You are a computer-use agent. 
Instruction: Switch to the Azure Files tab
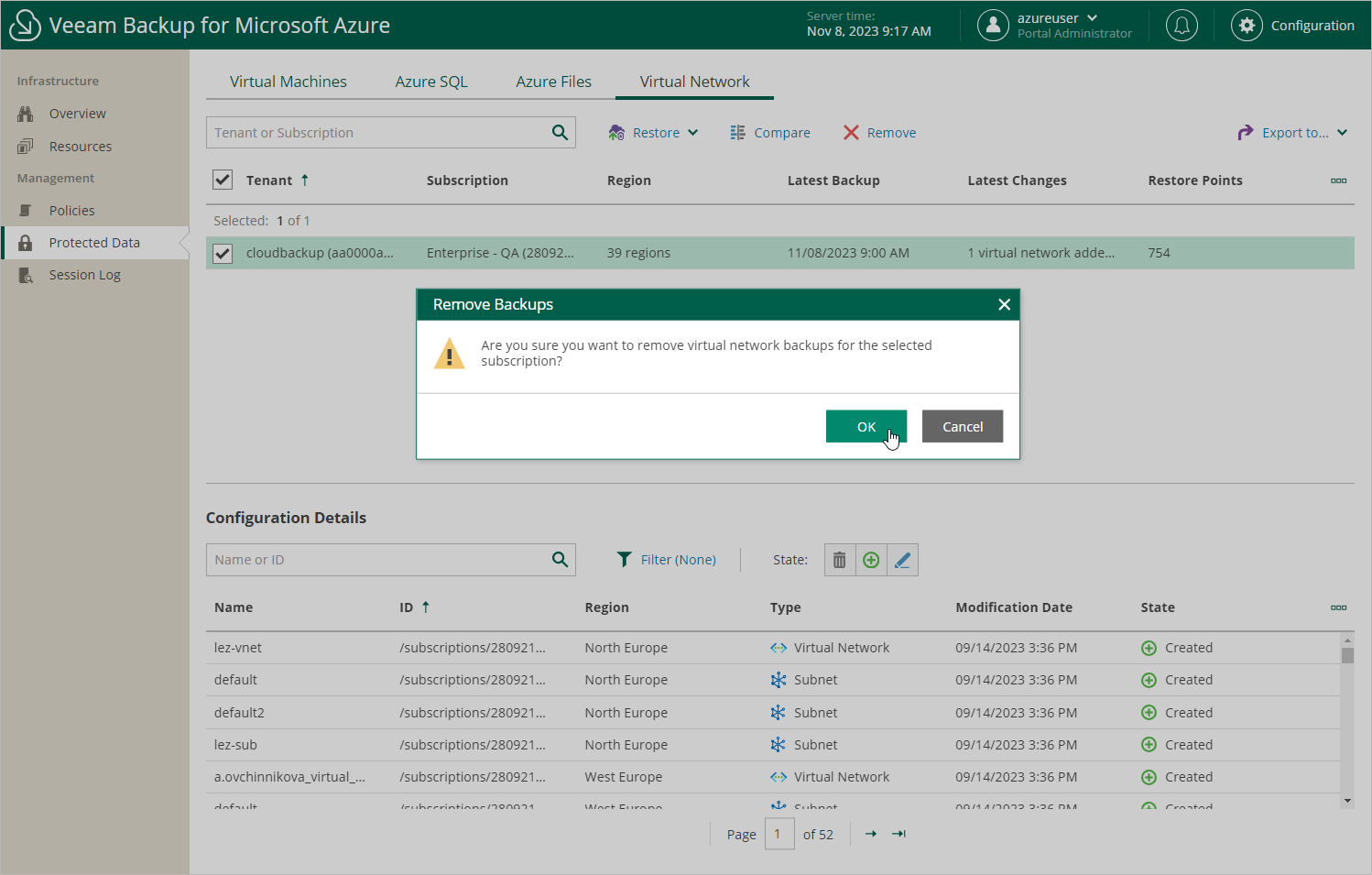[x=553, y=82]
